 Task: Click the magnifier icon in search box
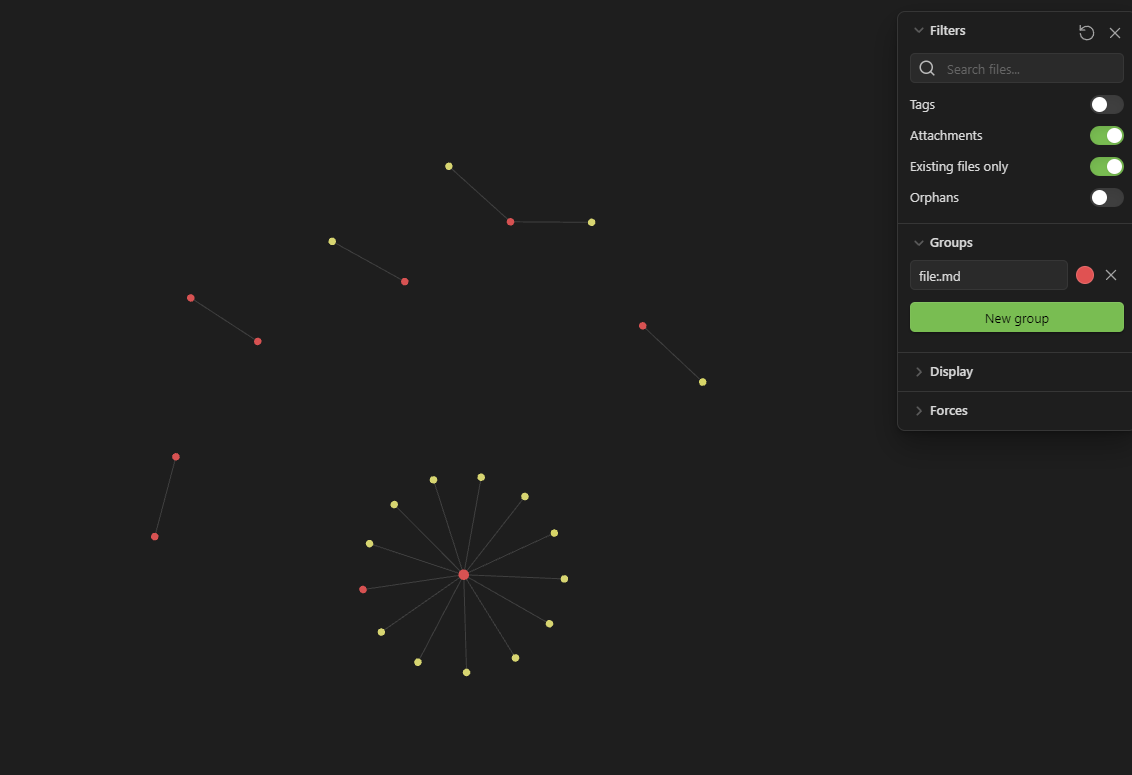pyautogui.click(x=927, y=69)
